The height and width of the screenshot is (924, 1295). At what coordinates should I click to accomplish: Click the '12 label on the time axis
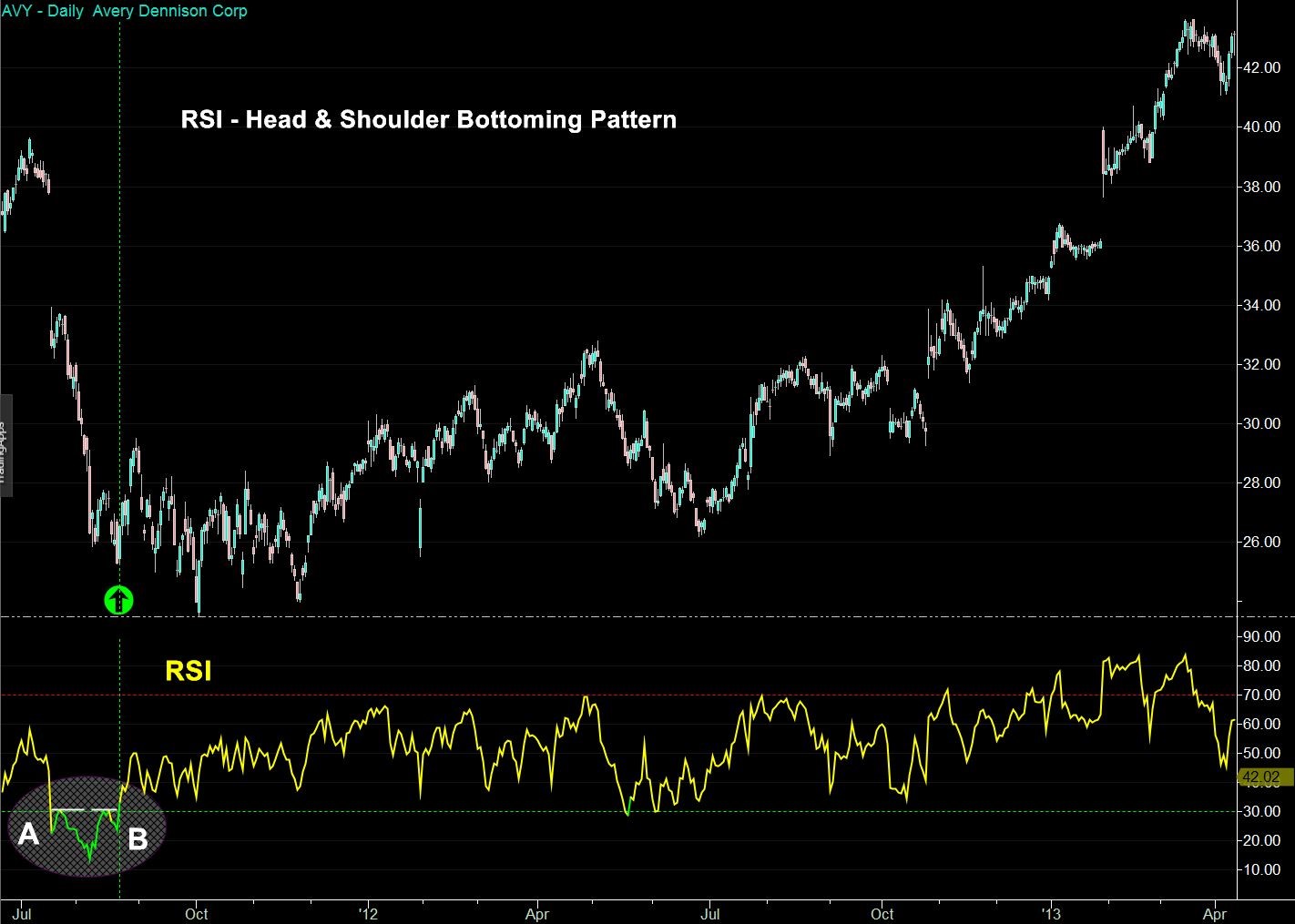click(368, 914)
